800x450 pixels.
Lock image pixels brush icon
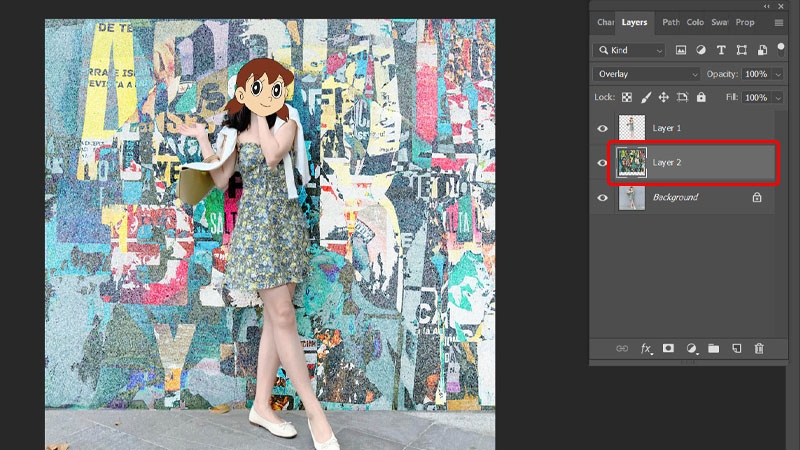(646, 97)
